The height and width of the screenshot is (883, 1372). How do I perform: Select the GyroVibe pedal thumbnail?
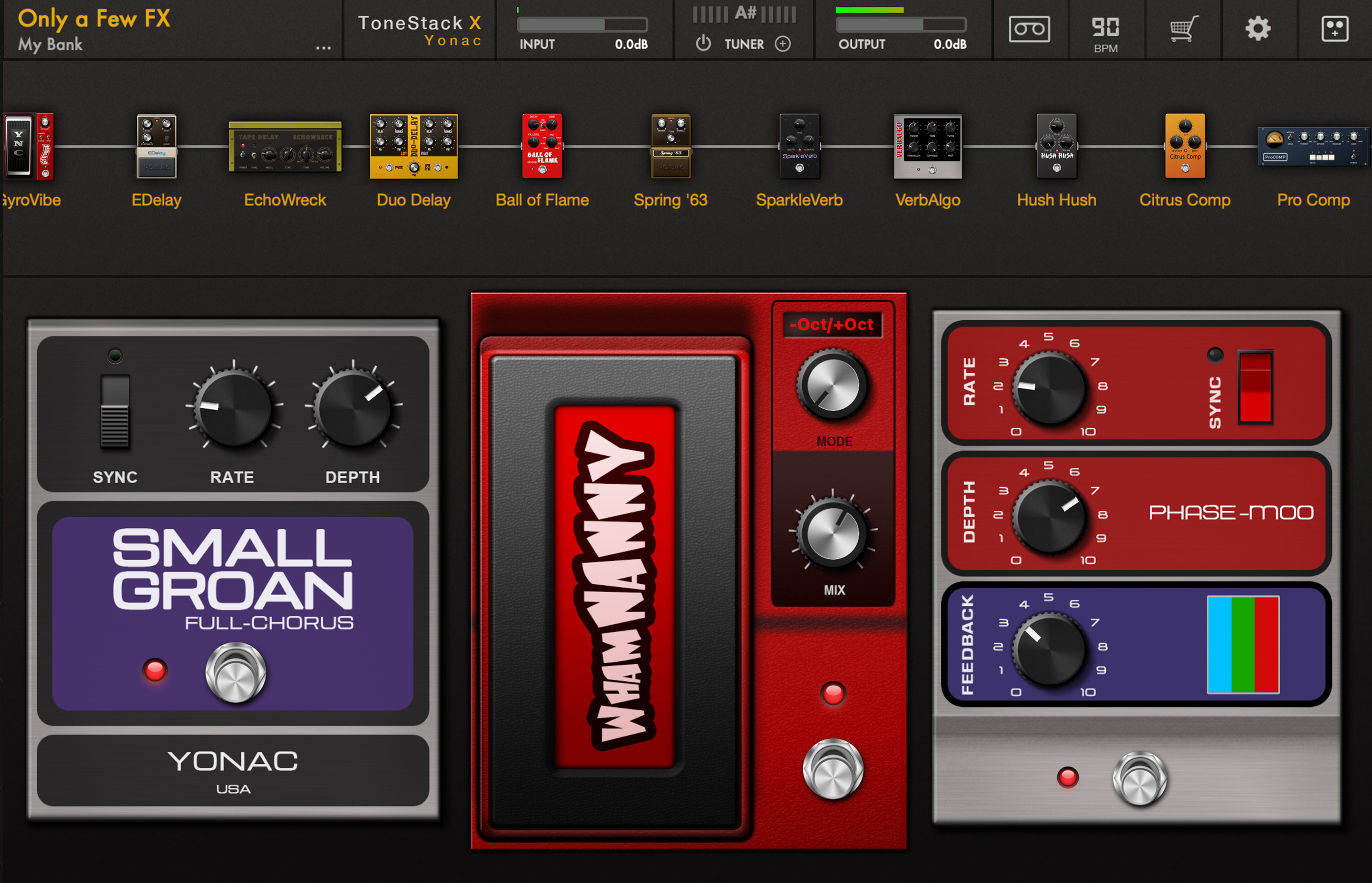point(28,146)
